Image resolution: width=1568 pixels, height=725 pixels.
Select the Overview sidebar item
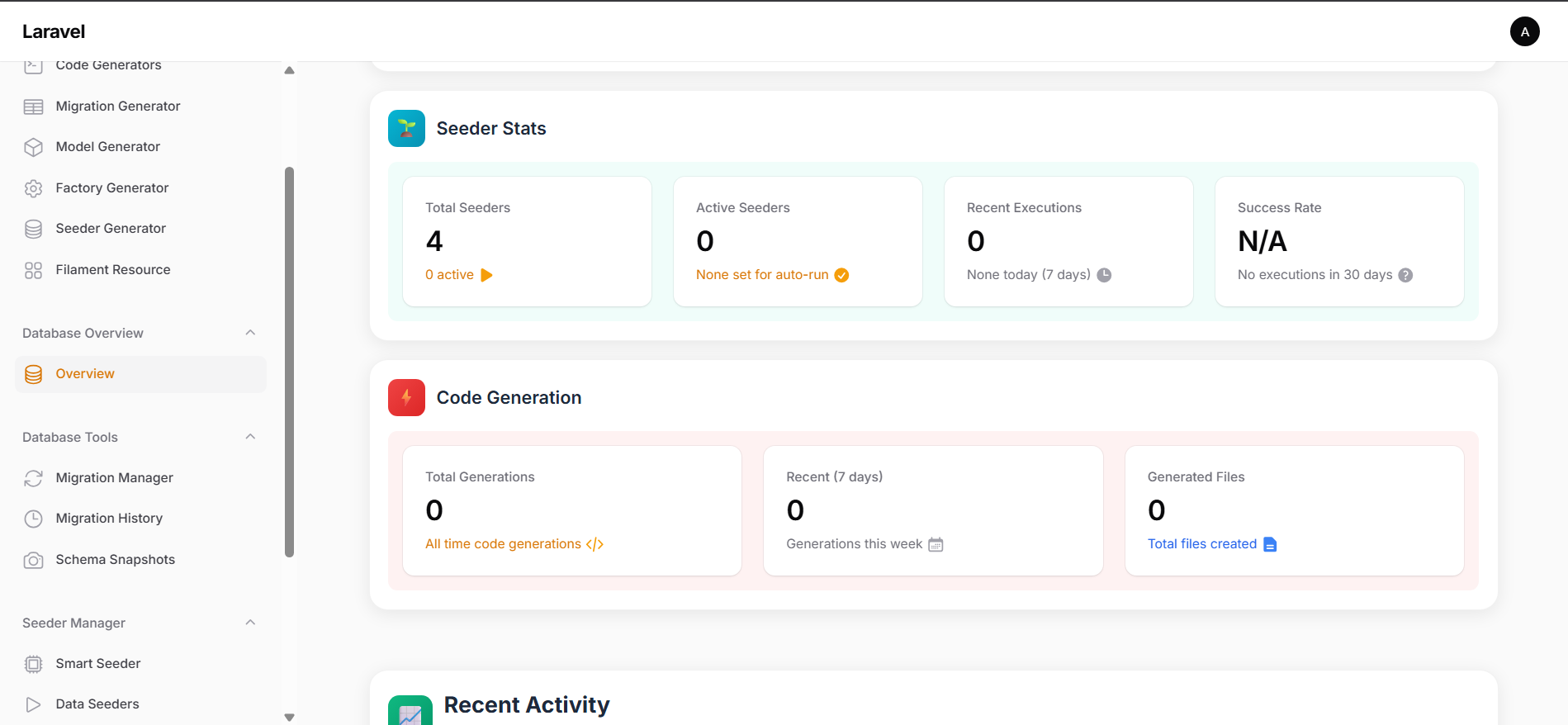pos(140,374)
